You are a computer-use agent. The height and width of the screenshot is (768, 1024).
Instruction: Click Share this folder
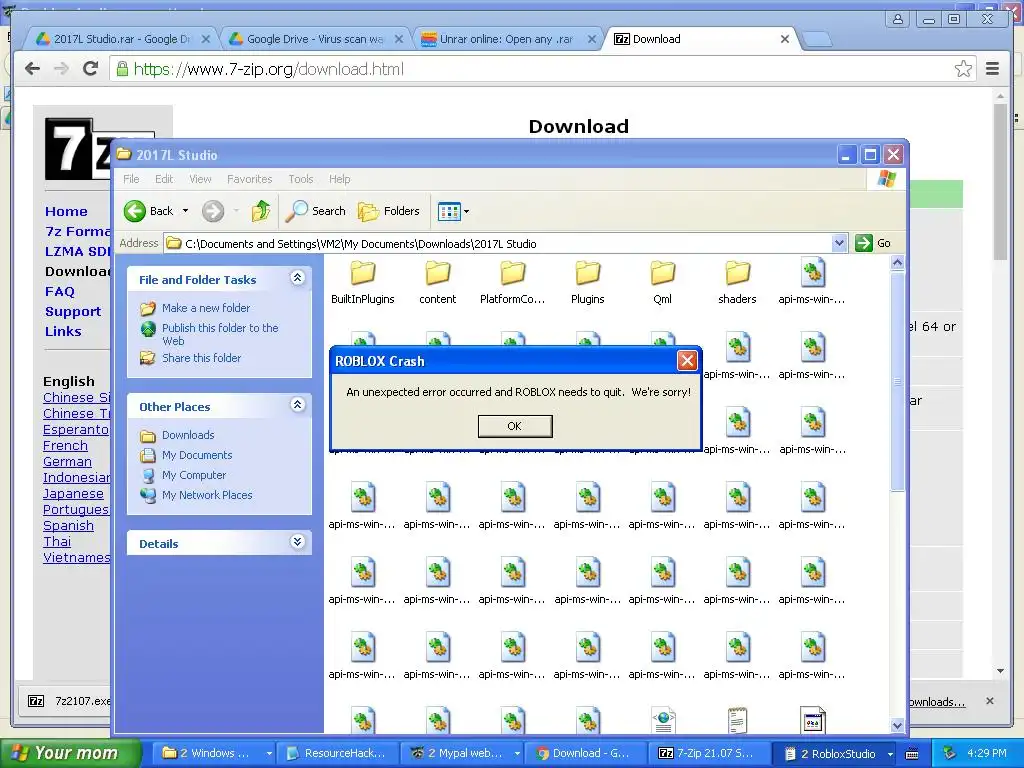coord(201,358)
